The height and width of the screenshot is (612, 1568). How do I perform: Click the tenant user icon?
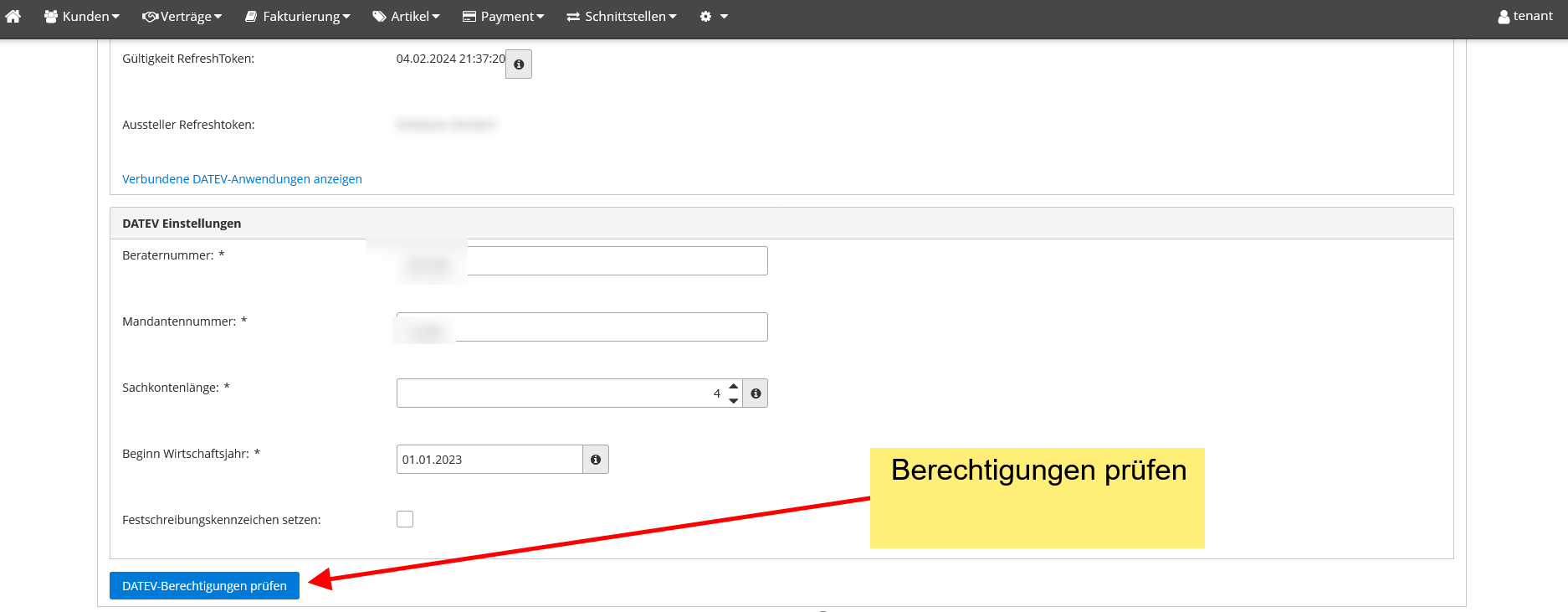coord(1504,17)
